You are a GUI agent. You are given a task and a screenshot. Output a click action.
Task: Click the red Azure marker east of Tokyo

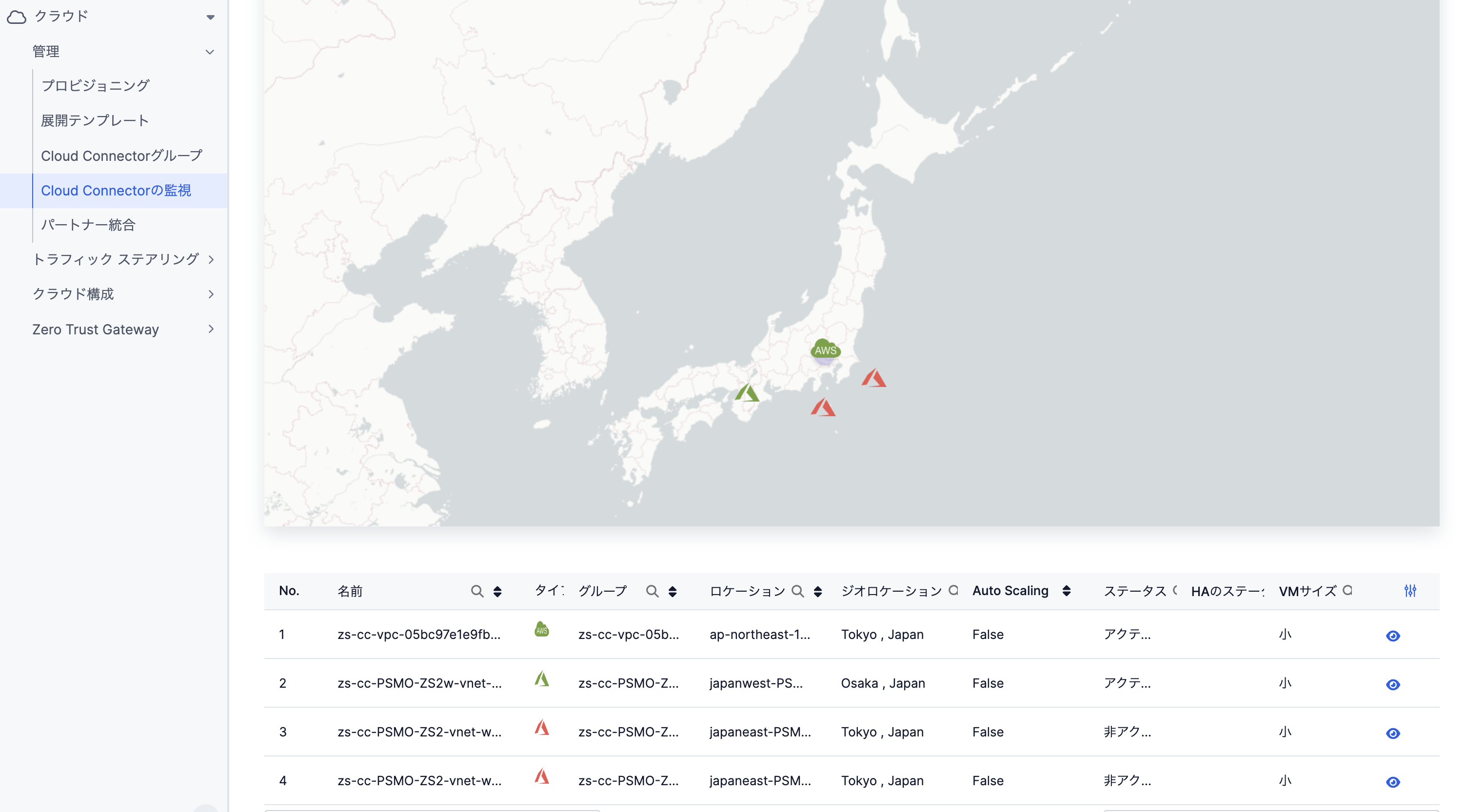point(873,378)
